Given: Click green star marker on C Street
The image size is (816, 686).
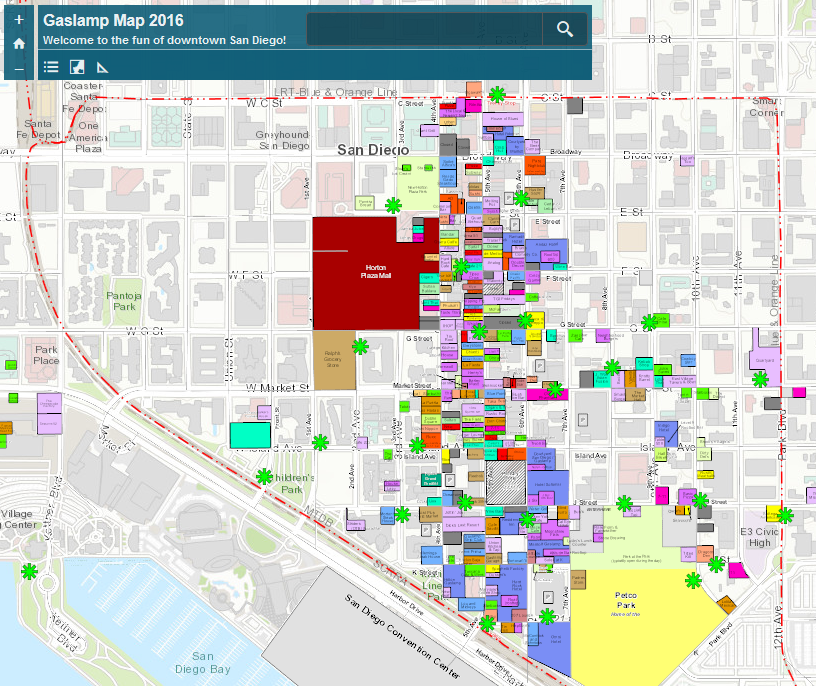Looking at the screenshot, I should [x=497, y=95].
